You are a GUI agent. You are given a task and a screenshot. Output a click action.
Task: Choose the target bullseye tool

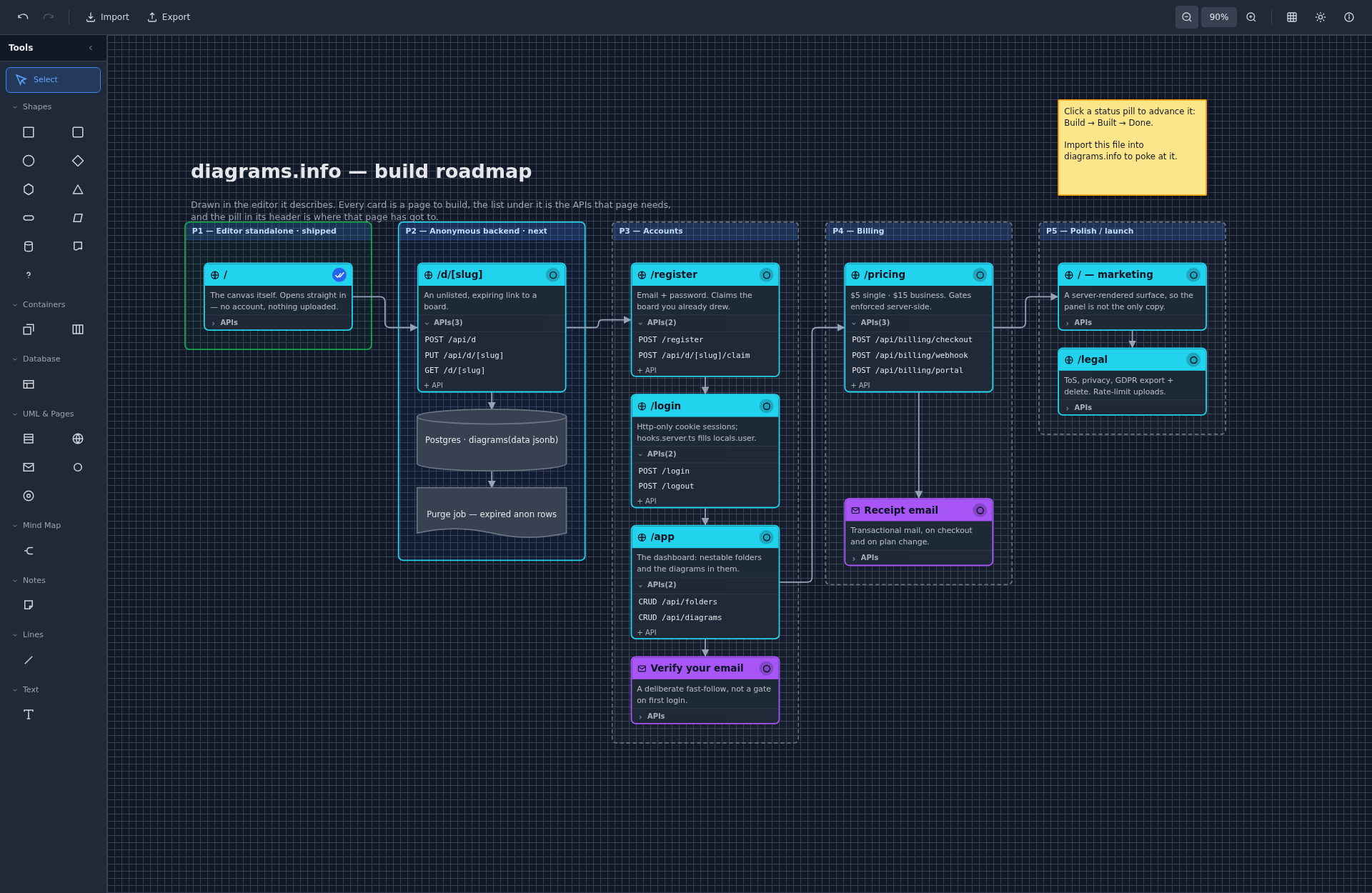tap(29, 496)
